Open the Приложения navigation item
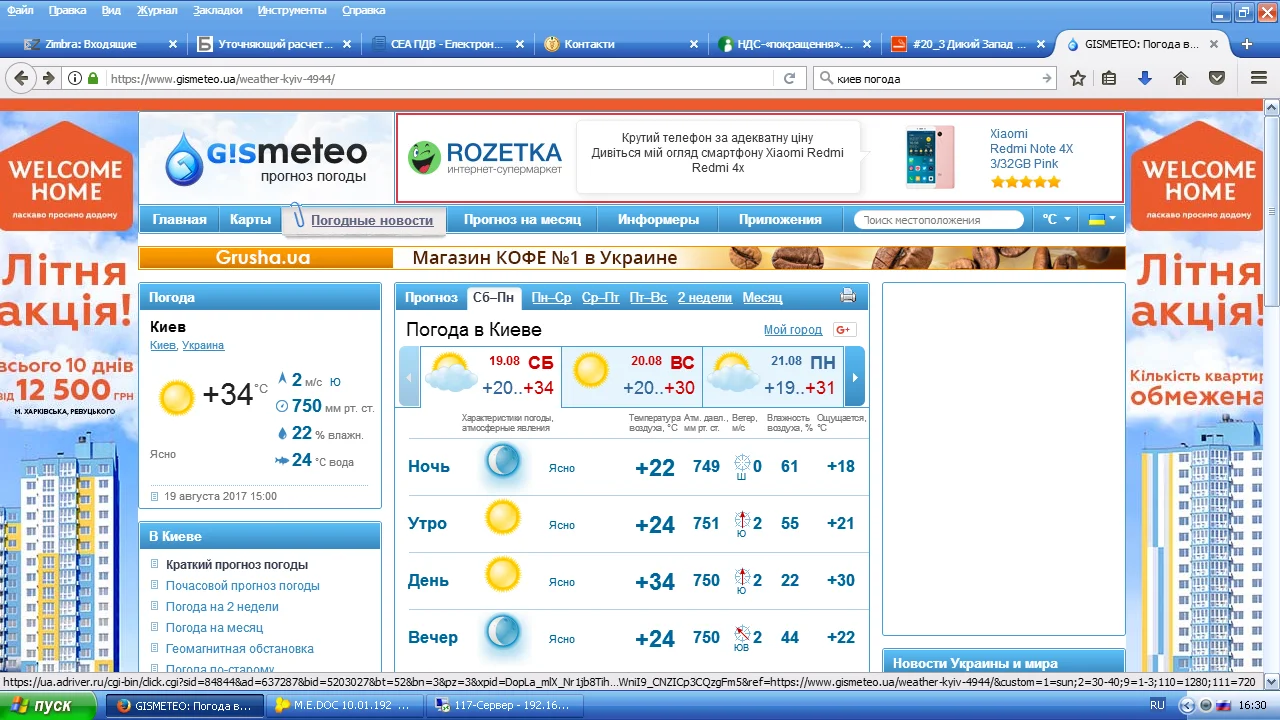This screenshot has width=1280, height=720. (x=780, y=220)
